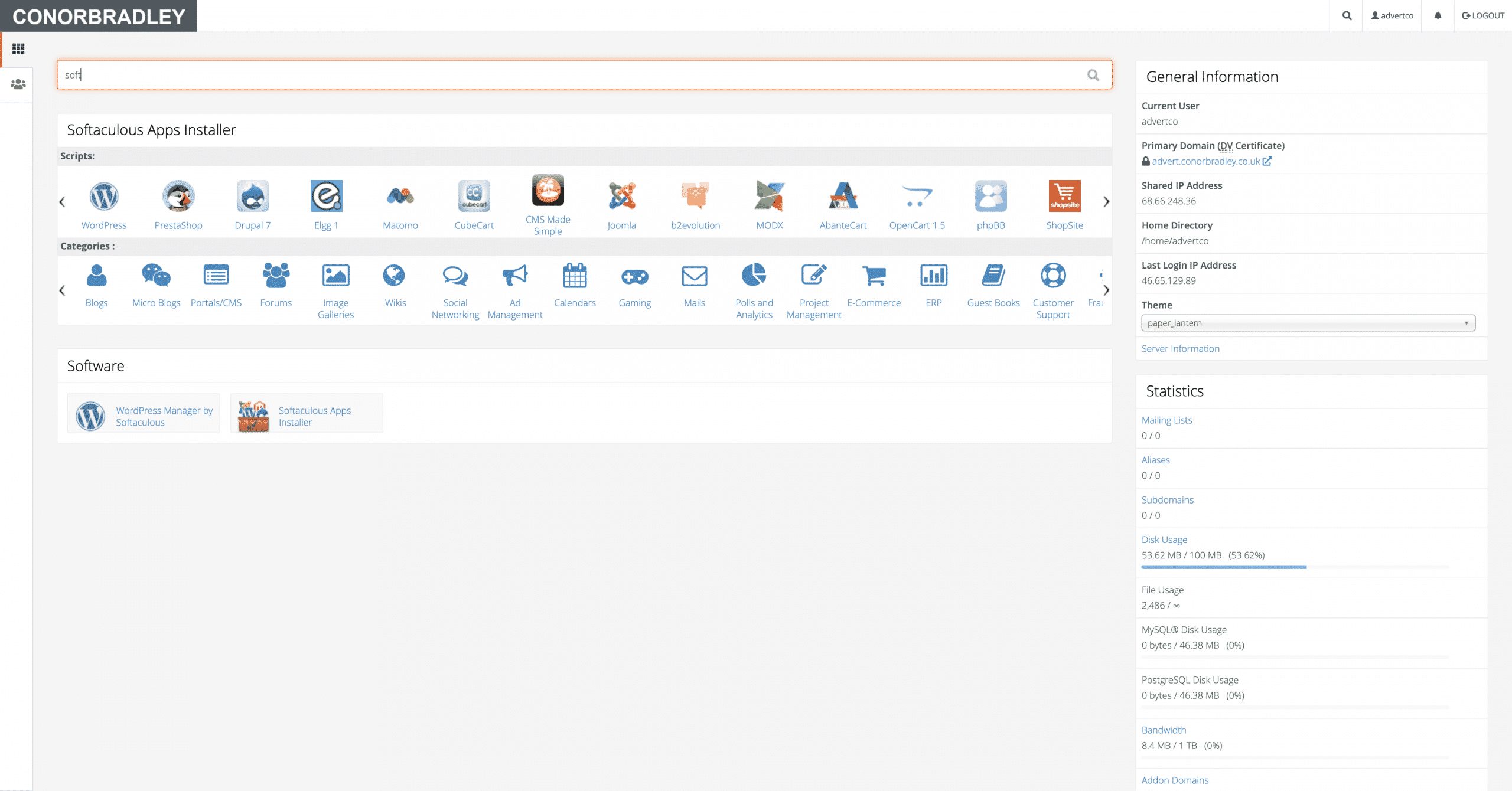The image size is (1512, 791).
Task: Open the WordPress script installer
Action: click(x=104, y=205)
